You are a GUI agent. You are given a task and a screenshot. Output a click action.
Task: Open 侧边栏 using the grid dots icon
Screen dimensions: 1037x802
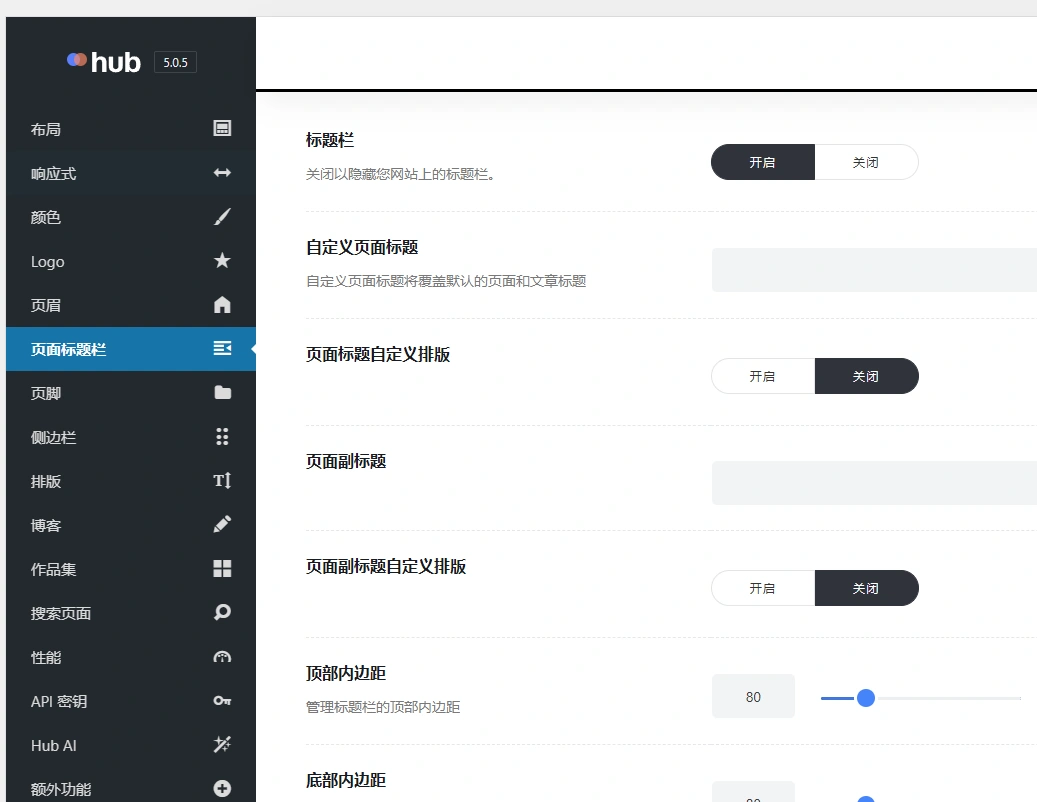pos(222,437)
